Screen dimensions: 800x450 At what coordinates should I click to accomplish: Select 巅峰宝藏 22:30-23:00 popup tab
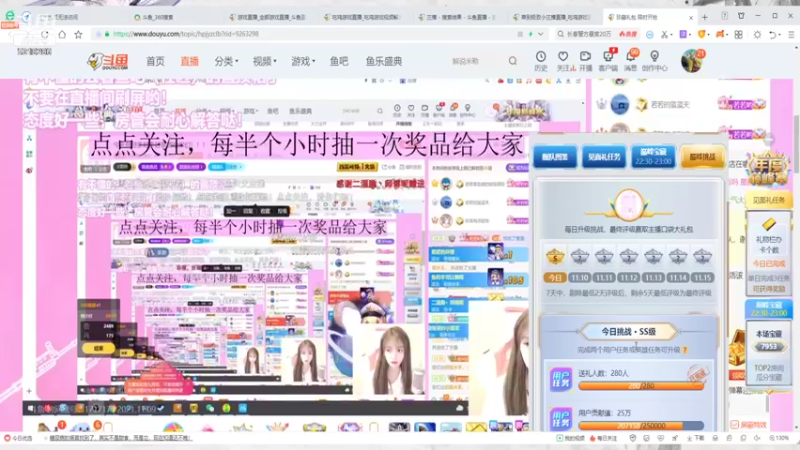pyautogui.click(x=653, y=157)
